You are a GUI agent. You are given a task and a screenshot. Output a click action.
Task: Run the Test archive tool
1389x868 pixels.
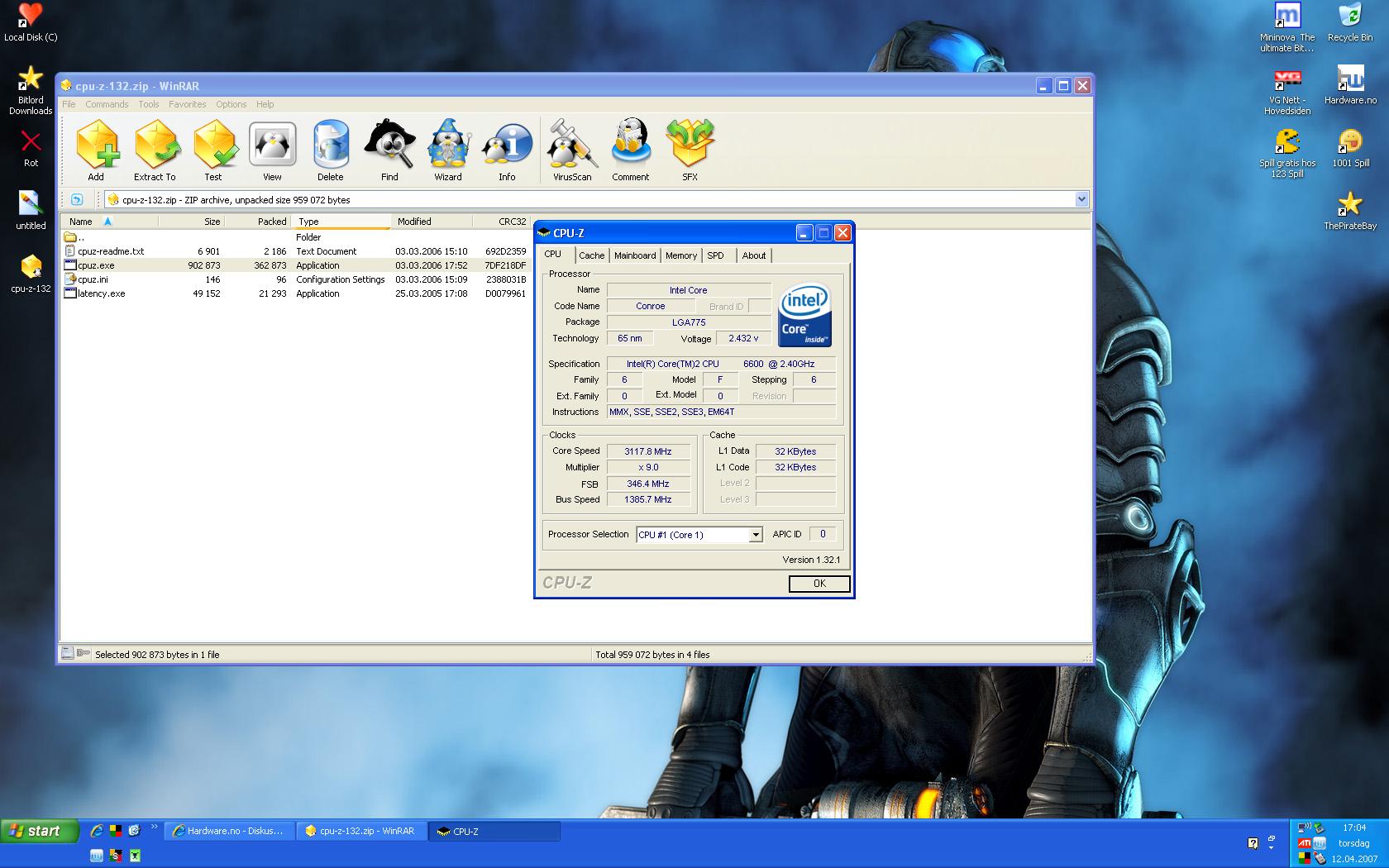(214, 150)
